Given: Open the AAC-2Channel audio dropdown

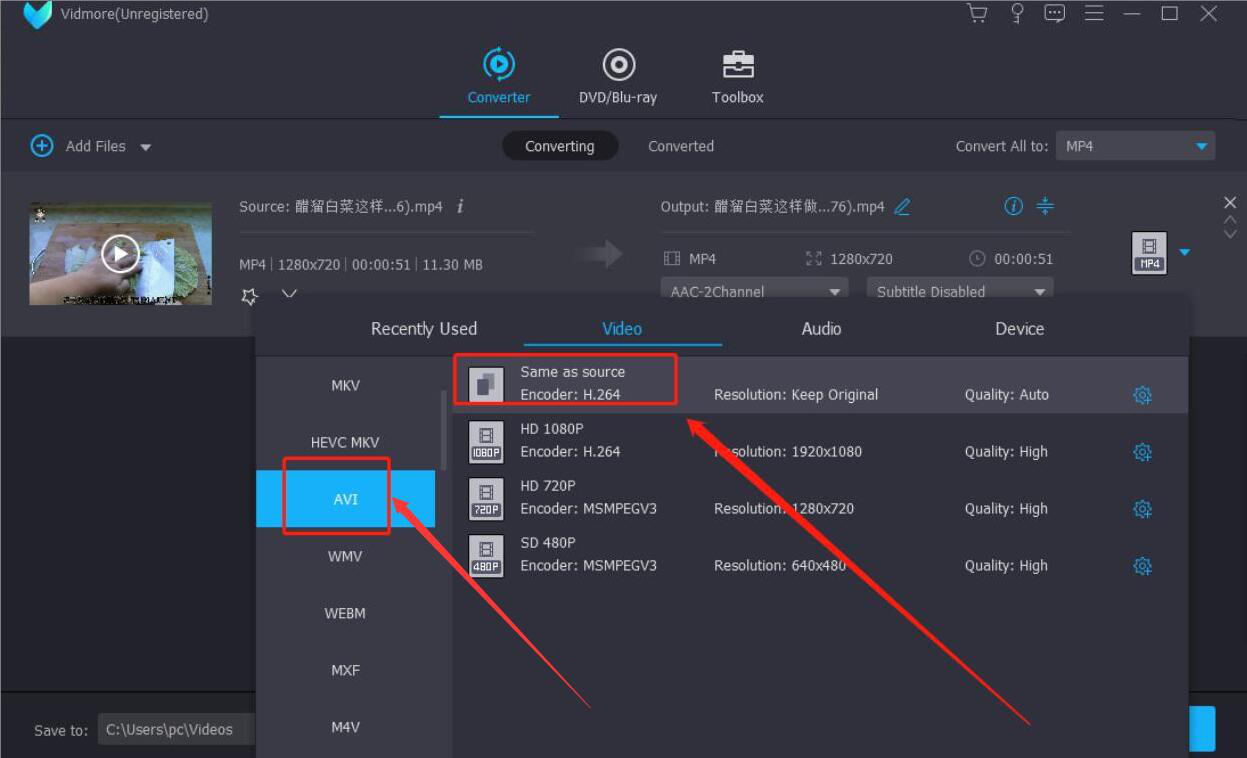Looking at the screenshot, I should 754,289.
